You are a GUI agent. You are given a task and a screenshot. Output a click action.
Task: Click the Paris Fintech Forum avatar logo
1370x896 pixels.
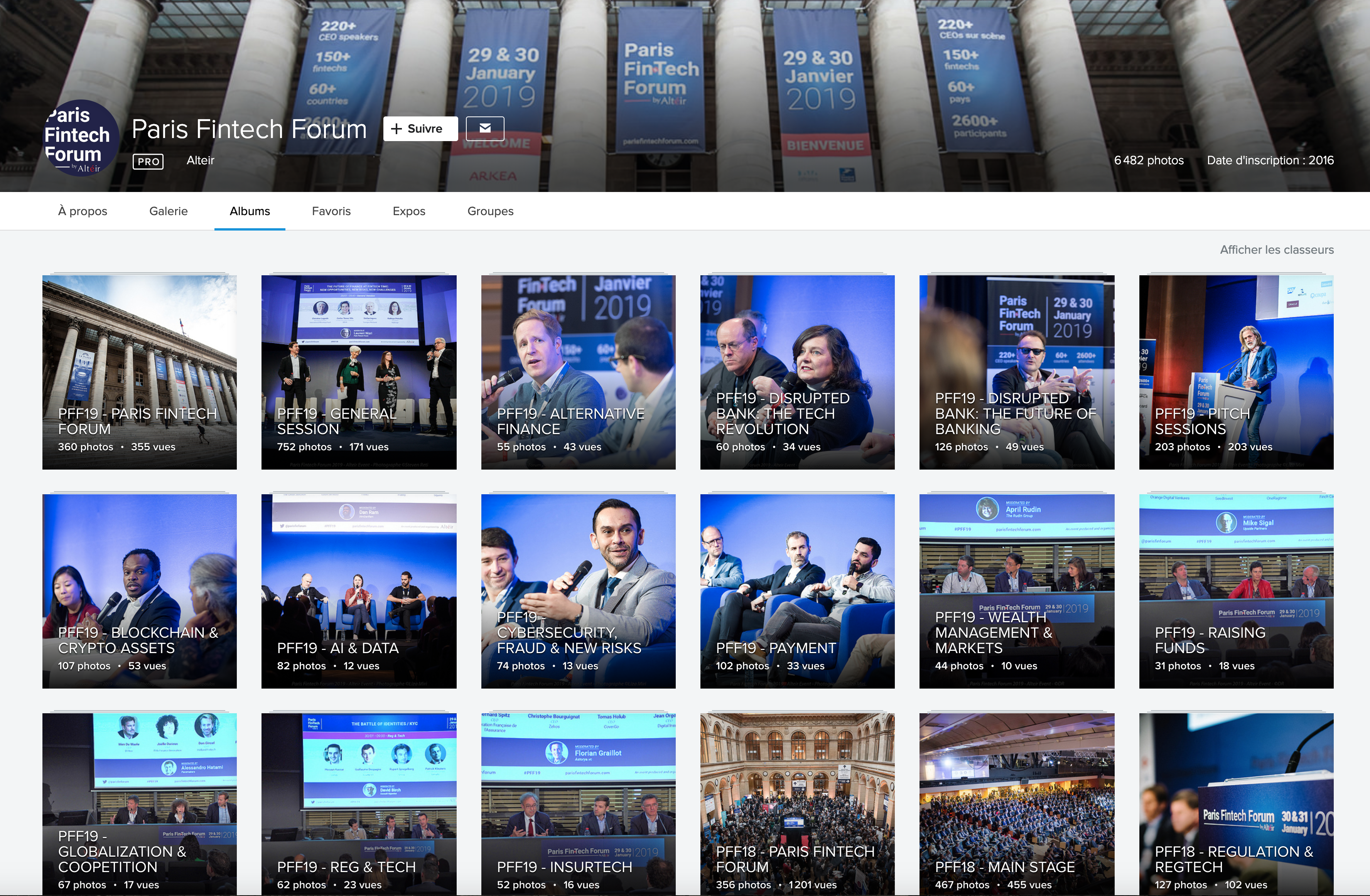(81, 138)
